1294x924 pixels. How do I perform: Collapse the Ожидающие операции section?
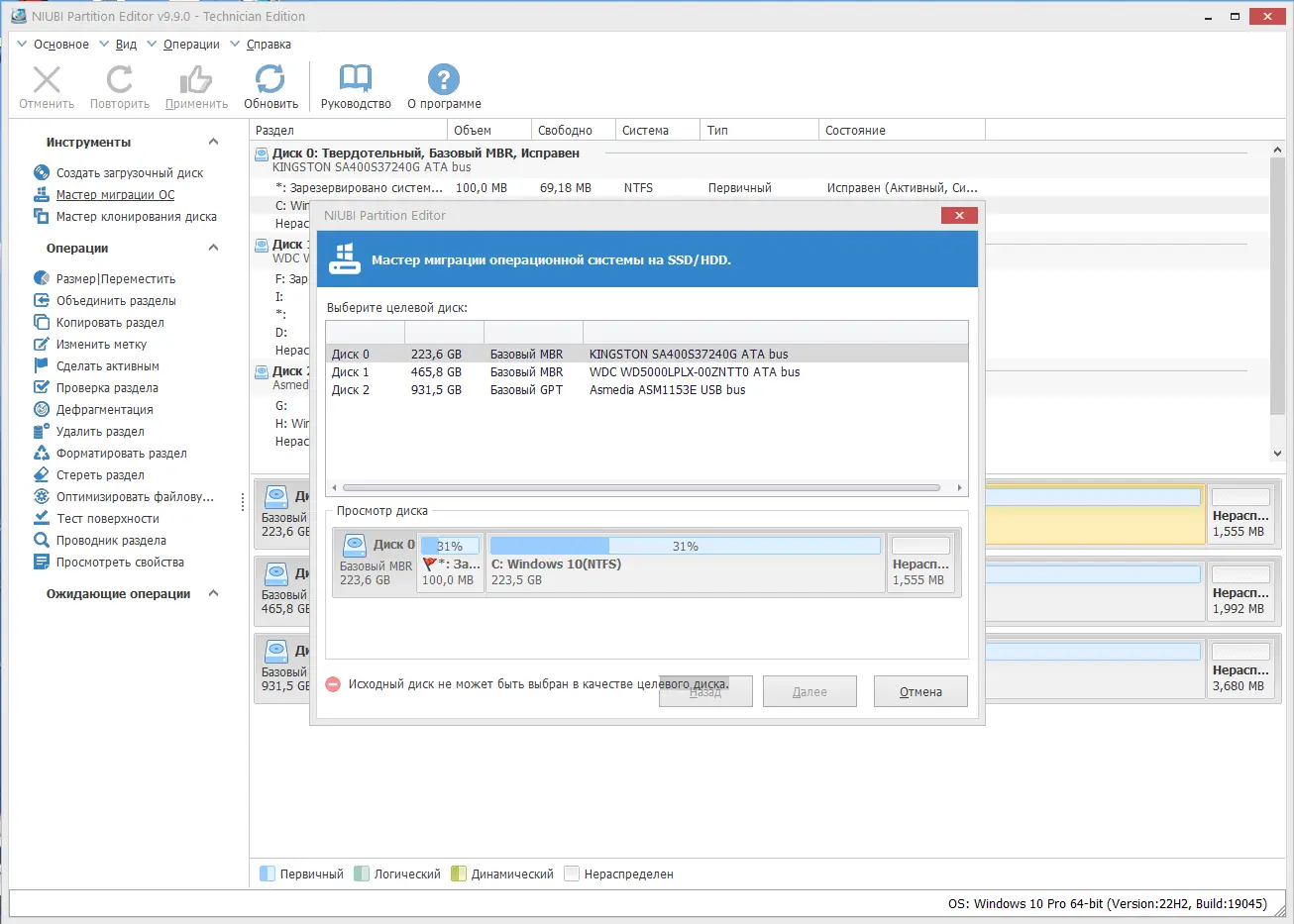point(213,593)
